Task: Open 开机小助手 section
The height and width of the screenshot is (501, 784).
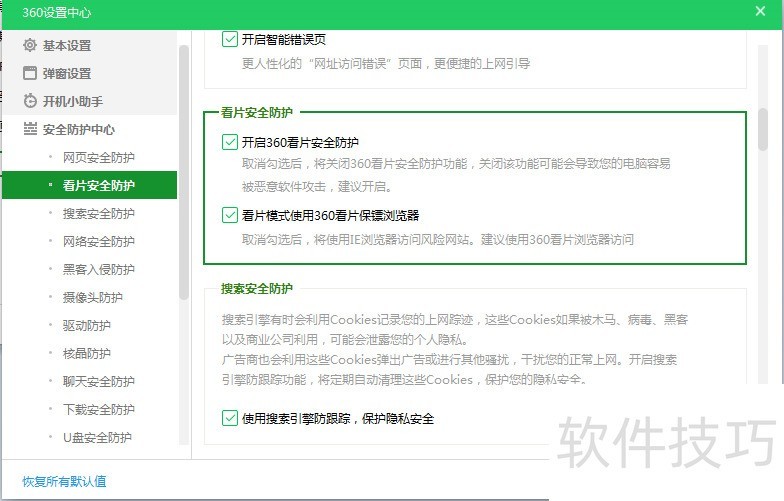Action: [x=90, y=102]
